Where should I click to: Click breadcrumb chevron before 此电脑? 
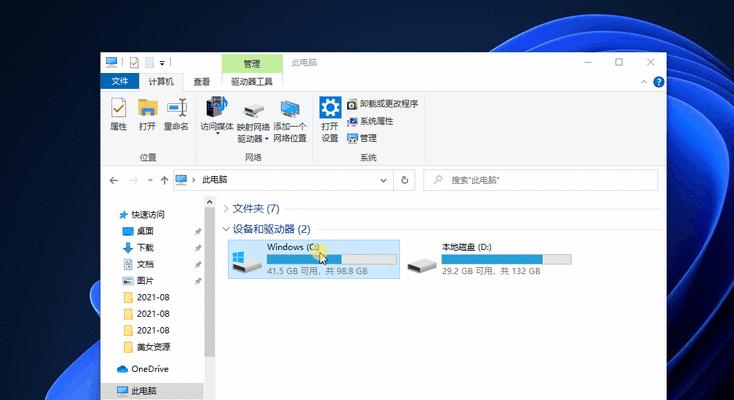193,180
